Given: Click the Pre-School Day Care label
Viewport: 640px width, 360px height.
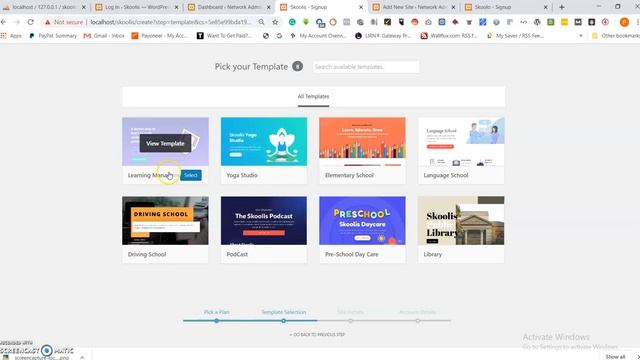Looking at the screenshot, I should [x=351, y=254].
